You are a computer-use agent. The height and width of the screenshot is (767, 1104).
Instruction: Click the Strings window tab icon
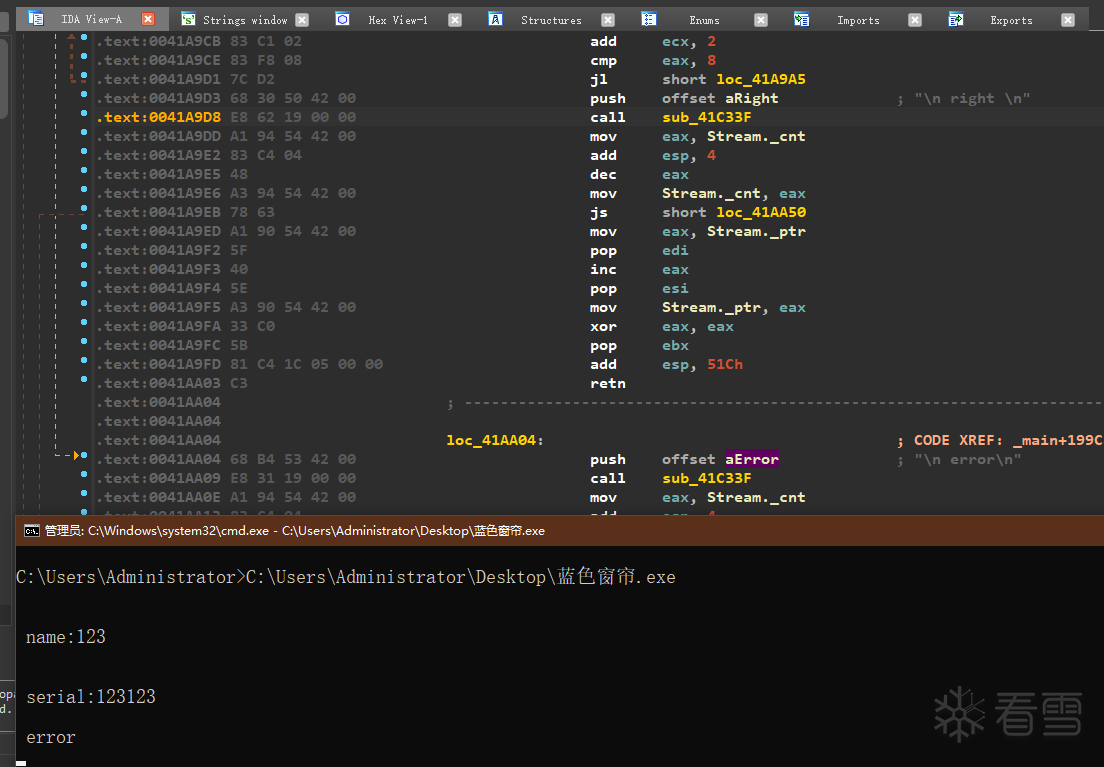click(x=188, y=19)
